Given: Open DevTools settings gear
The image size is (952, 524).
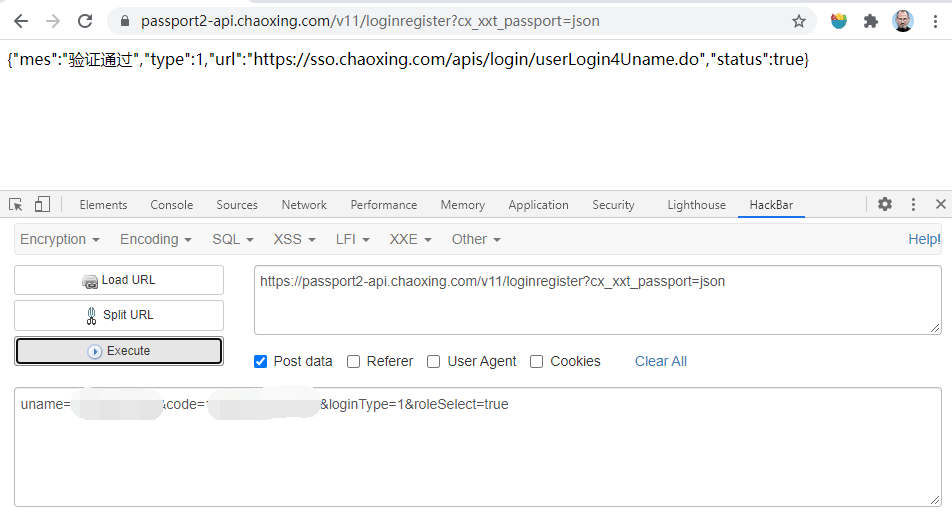Looking at the screenshot, I should click(885, 205).
